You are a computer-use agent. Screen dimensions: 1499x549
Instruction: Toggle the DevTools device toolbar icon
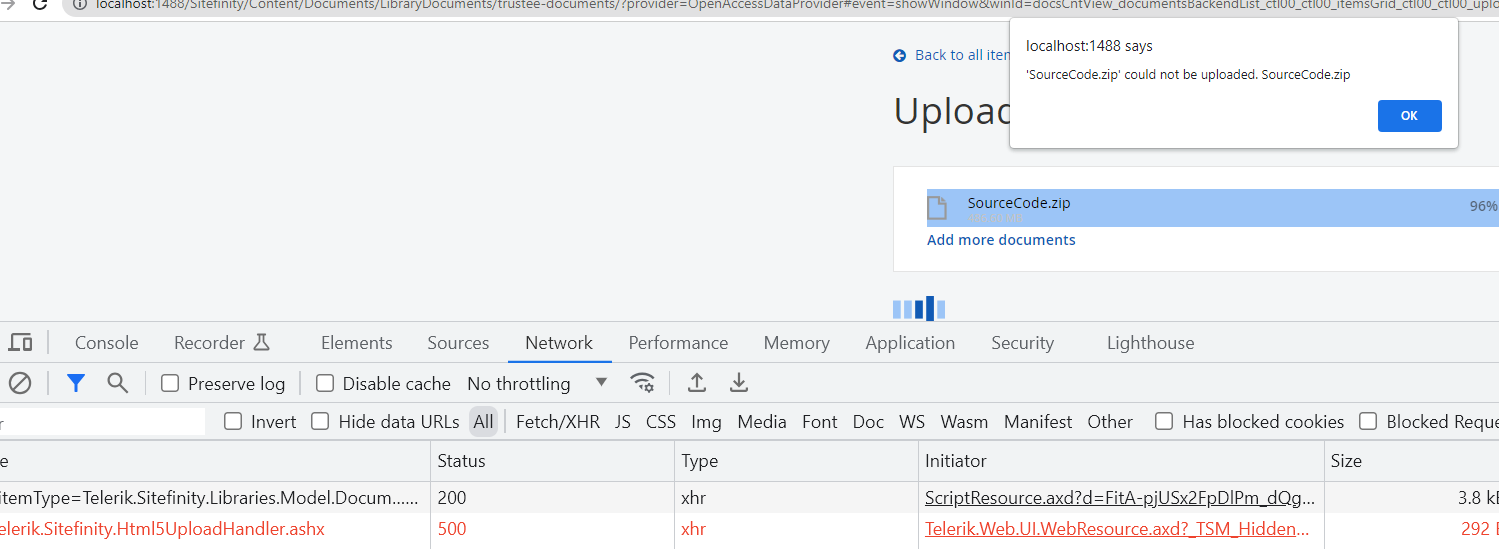point(20,343)
